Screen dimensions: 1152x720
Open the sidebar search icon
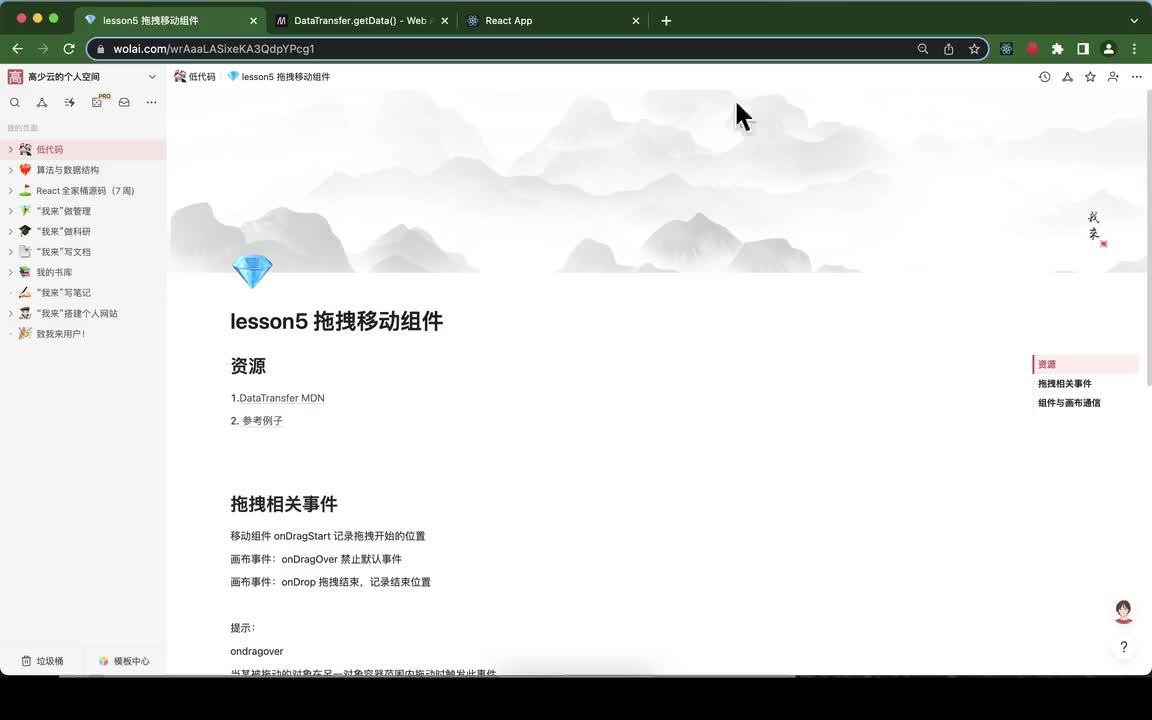[x=15, y=102]
